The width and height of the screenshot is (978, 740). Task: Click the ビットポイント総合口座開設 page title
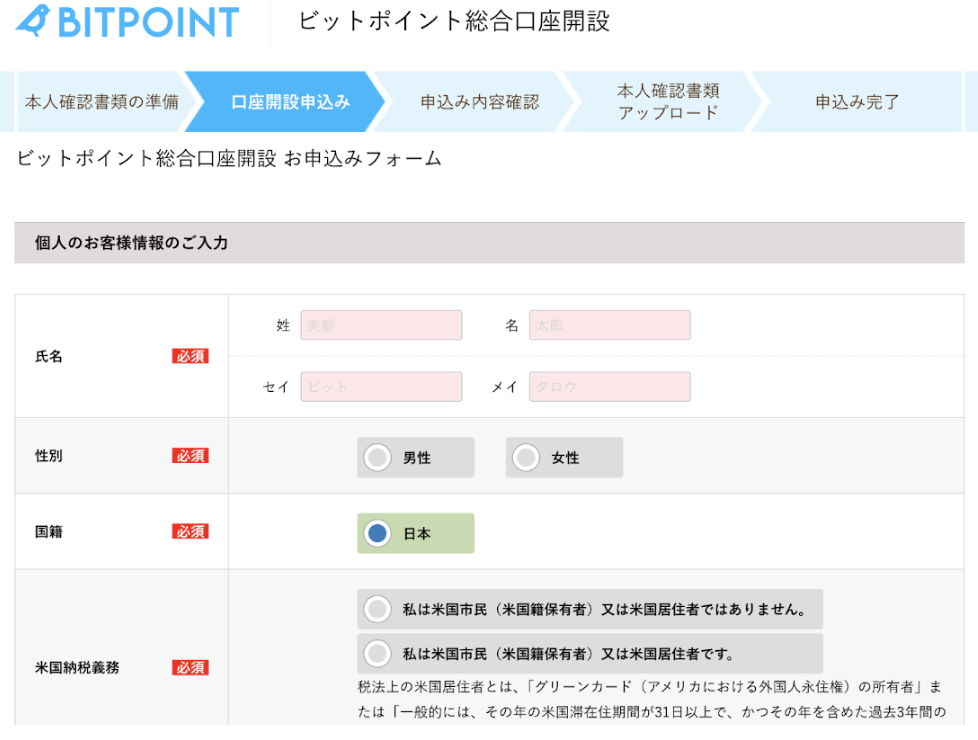tap(454, 21)
